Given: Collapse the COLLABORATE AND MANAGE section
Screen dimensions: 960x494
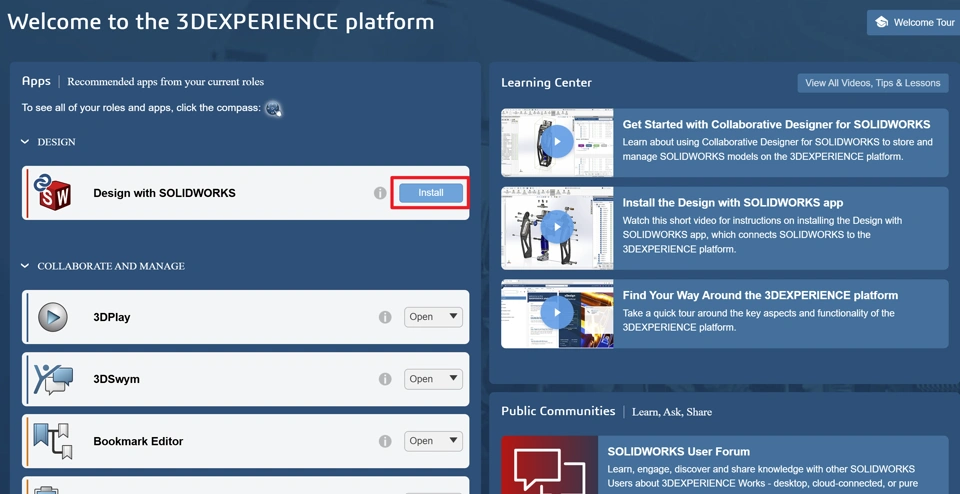Looking at the screenshot, I should pos(25,266).
